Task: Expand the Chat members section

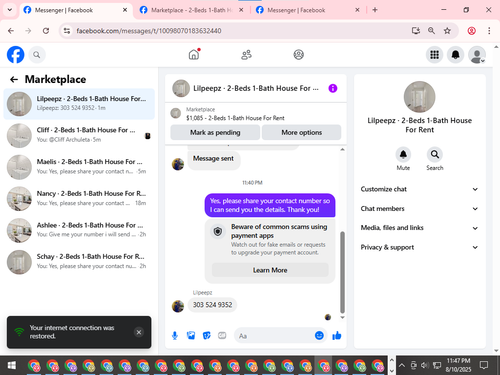Action: click(419, 209)
